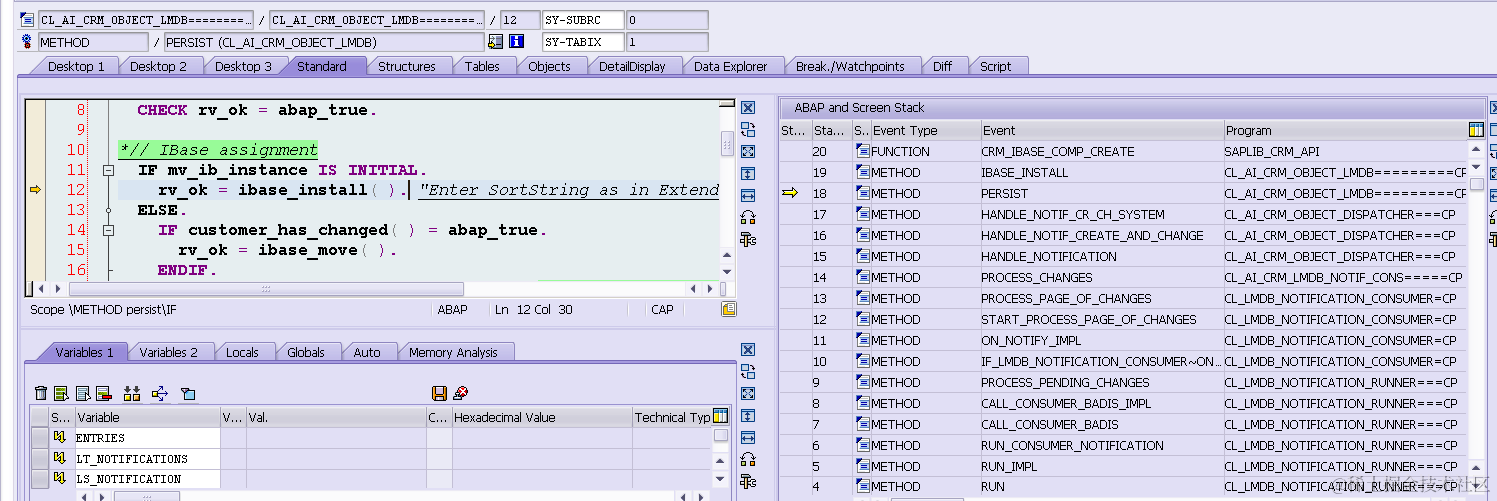Click the variables table scroll-down arrow

[x=720, y=480]
